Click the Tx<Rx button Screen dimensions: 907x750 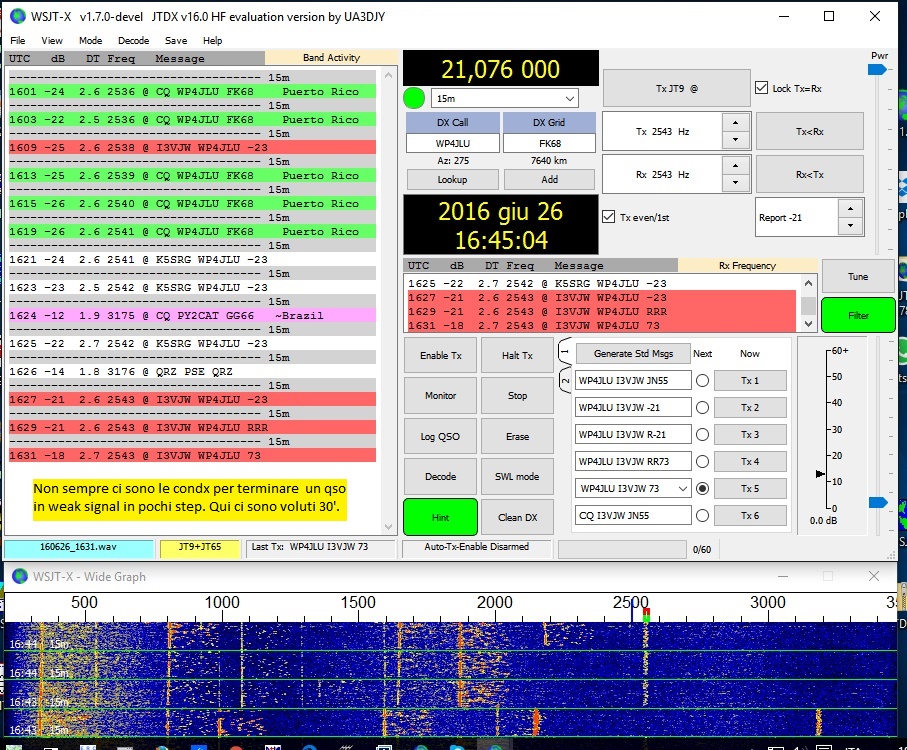(810, 131)
